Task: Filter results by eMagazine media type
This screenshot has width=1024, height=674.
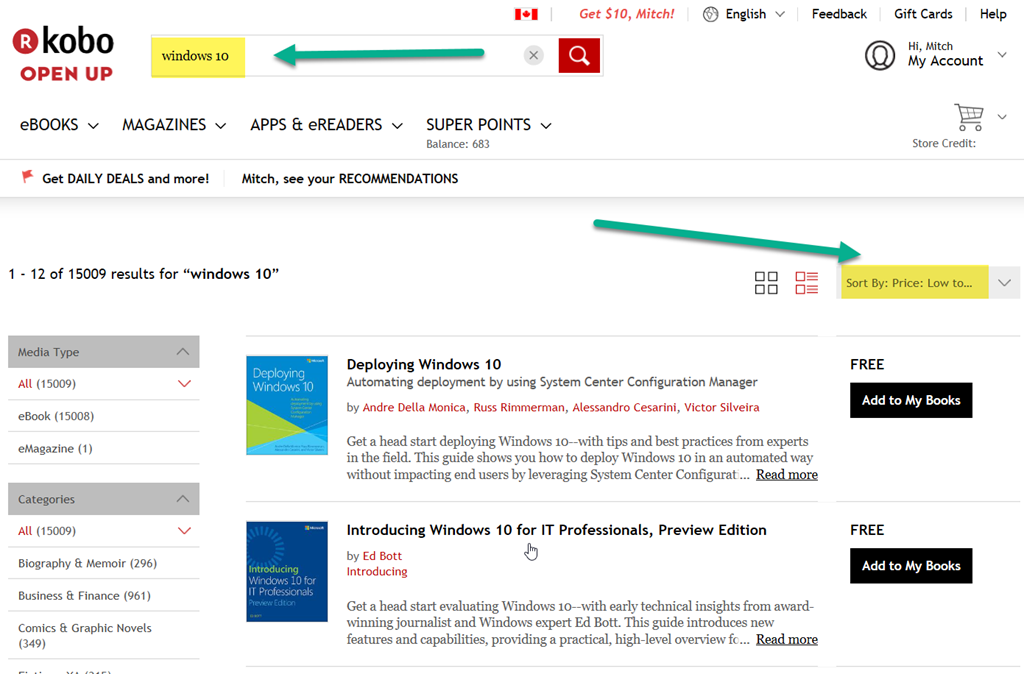Action: [55, 448]
